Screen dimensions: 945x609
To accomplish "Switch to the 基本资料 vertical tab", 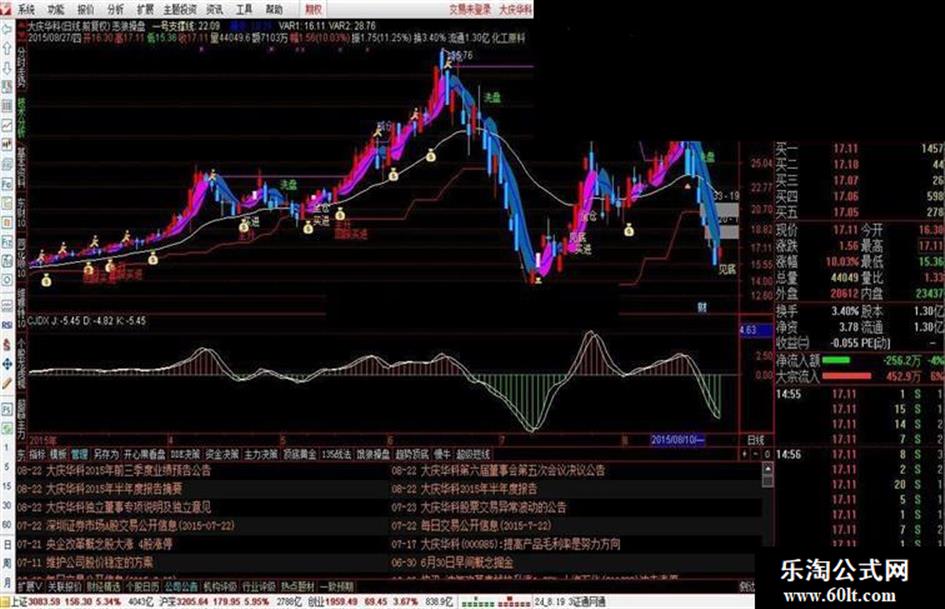I will (21, 165).
